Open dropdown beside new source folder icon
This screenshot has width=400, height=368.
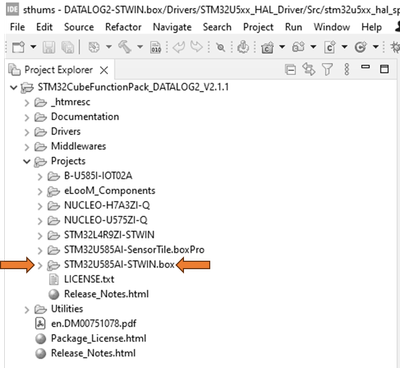313,47
